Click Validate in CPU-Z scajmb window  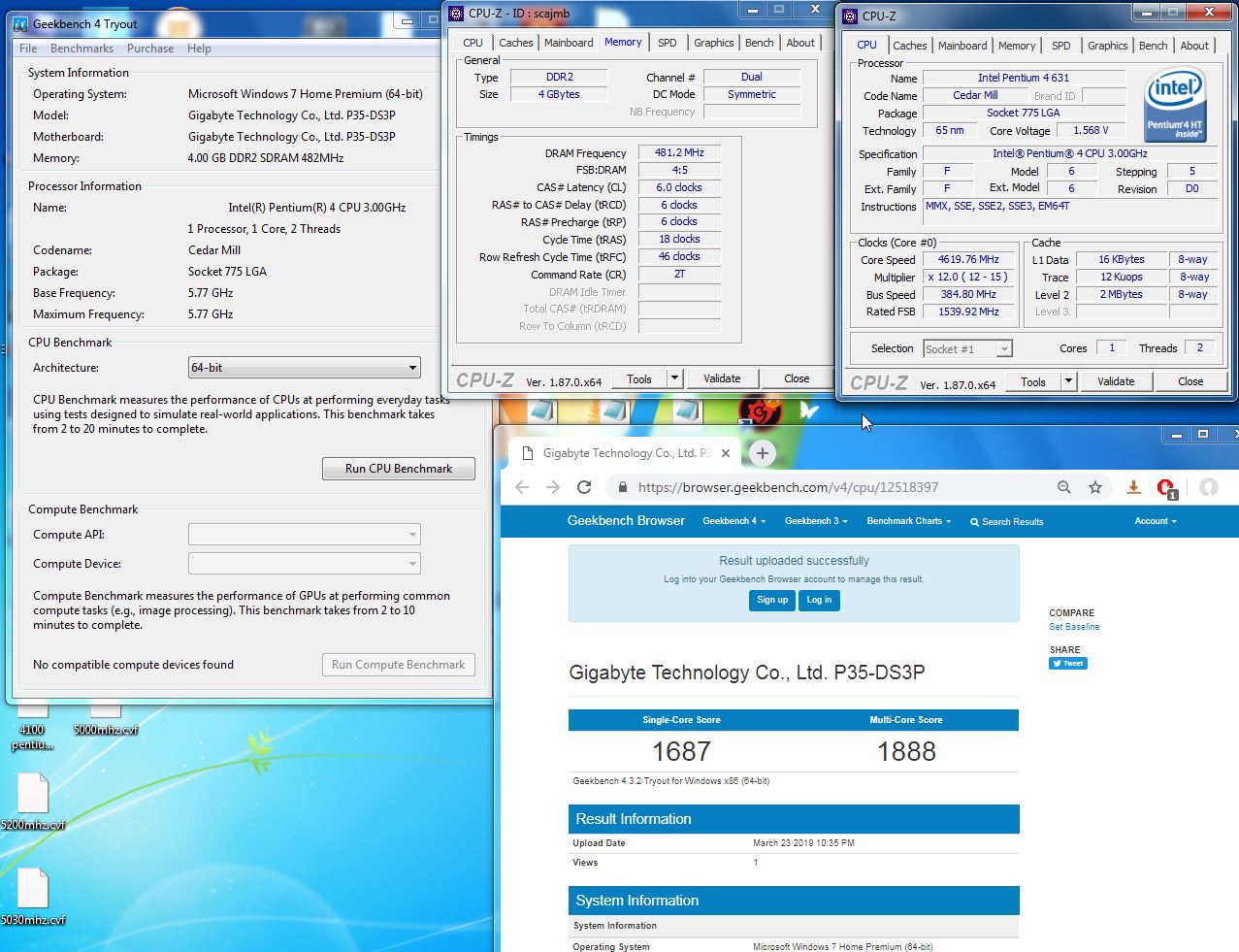coord(722,378)
